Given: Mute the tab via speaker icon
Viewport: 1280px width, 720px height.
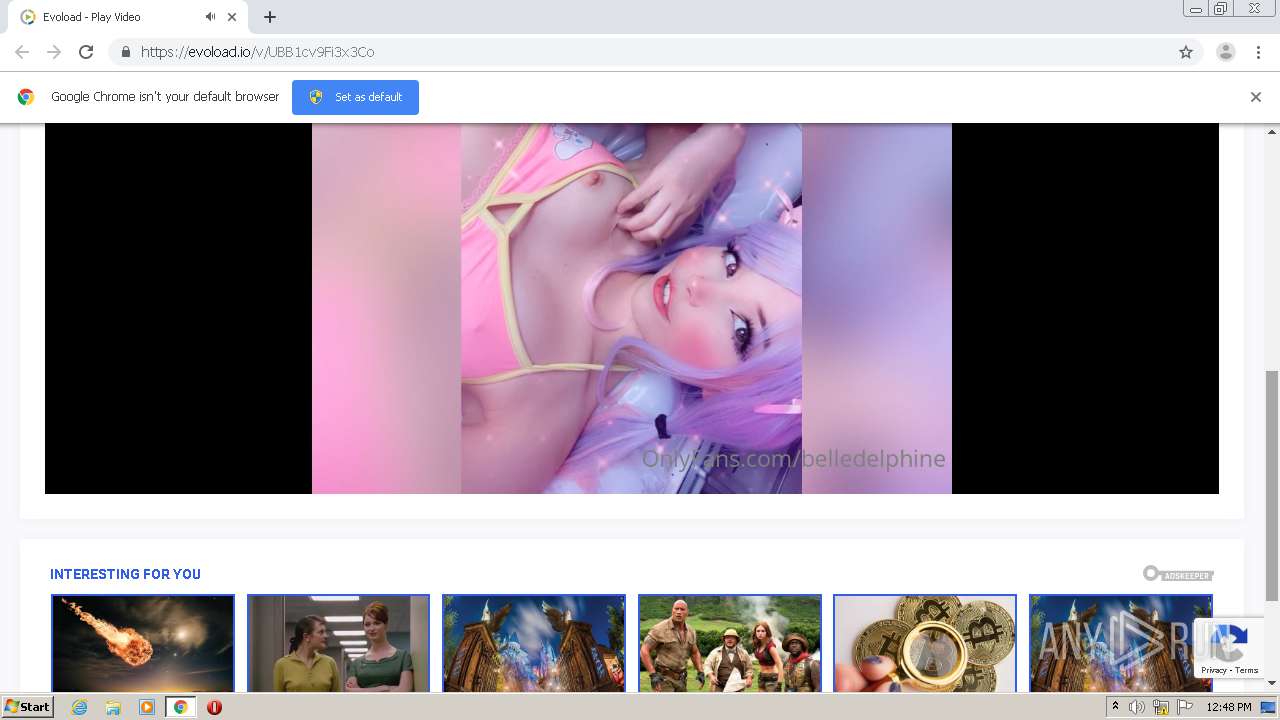Looking at the screenshot, I should 210,17.
